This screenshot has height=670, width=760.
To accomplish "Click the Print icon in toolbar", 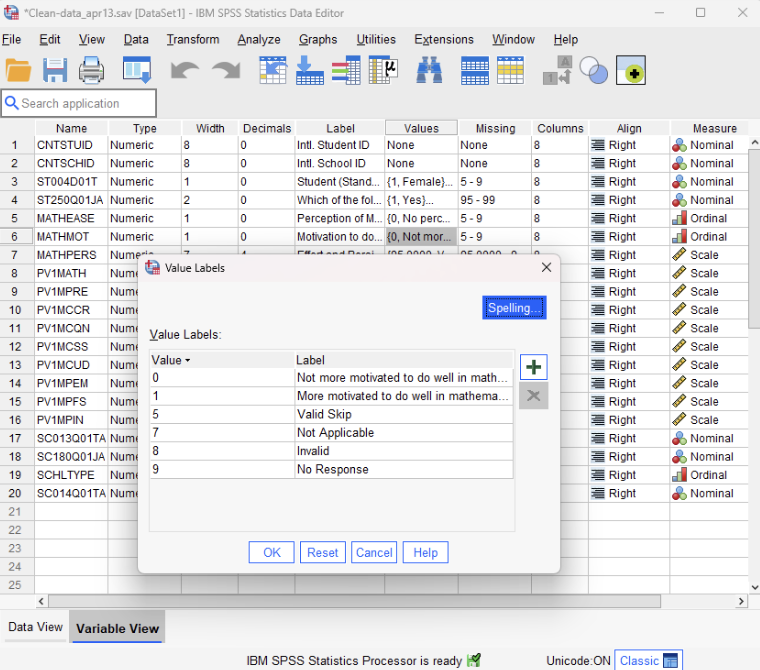I will pyautogui.click(x=91, y=70).
